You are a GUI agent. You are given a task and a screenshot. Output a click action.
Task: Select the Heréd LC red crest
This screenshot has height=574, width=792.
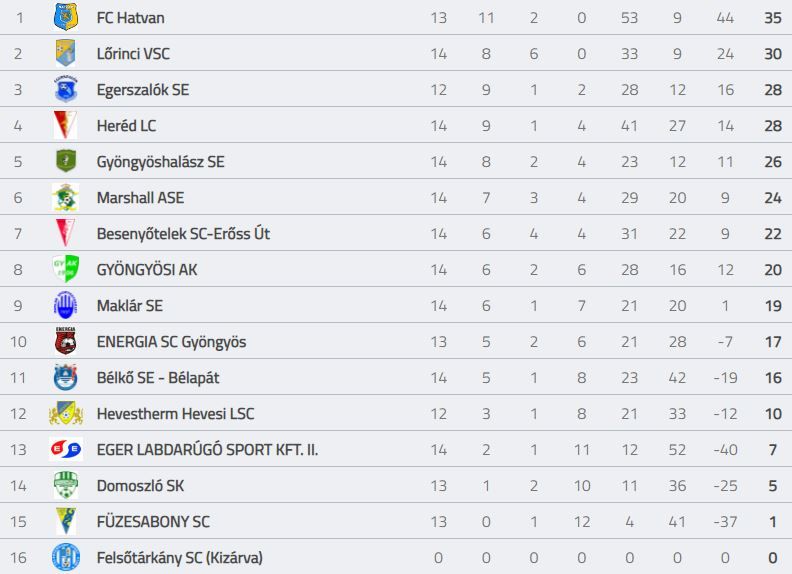point(66,125)
